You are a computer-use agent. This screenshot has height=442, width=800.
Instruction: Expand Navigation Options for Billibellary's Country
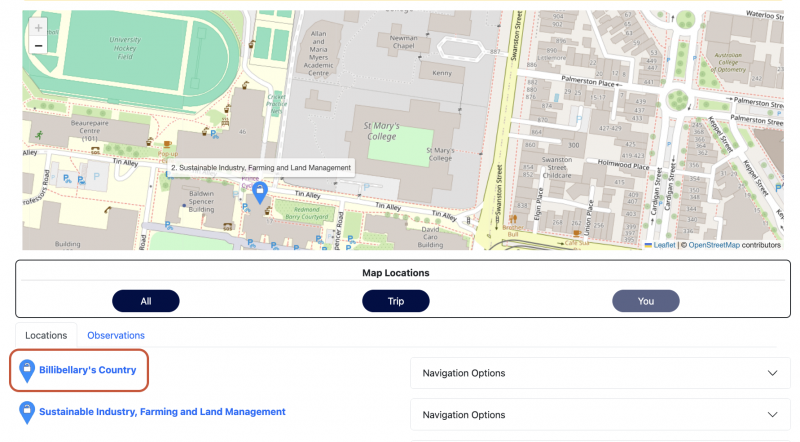point(600,373)
